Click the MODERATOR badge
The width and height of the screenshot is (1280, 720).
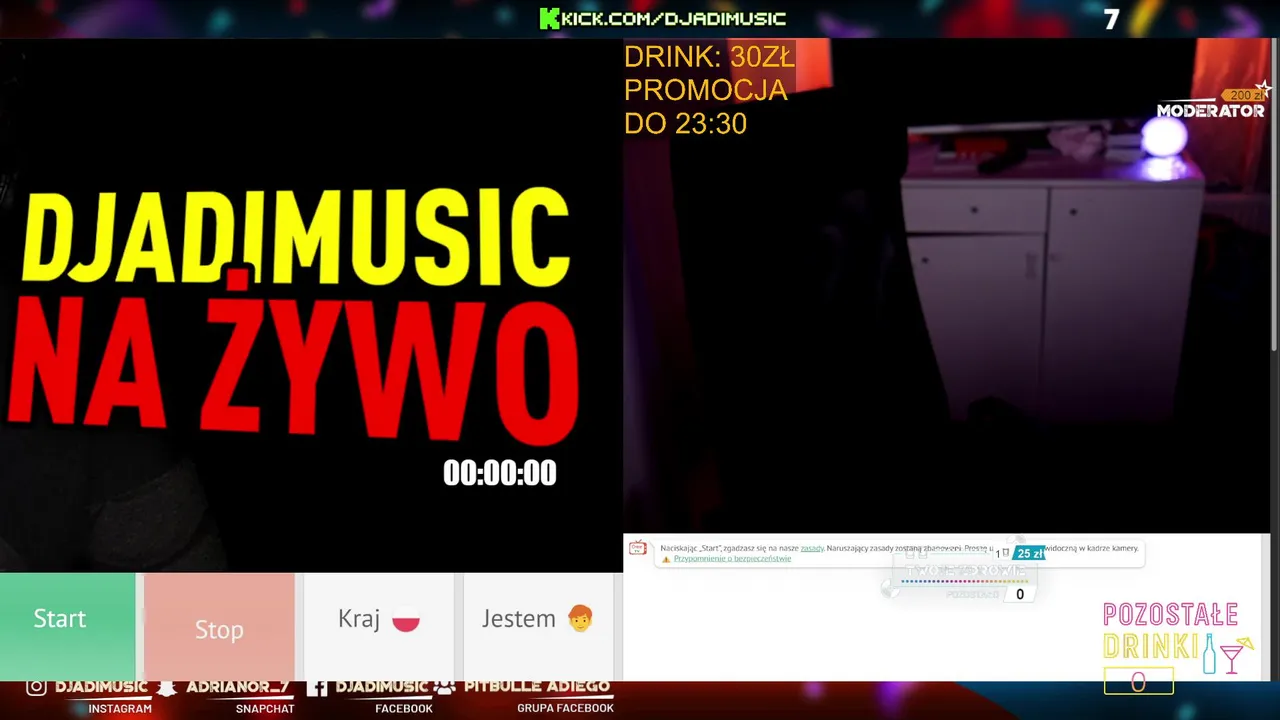click(x=1211, y=111)
